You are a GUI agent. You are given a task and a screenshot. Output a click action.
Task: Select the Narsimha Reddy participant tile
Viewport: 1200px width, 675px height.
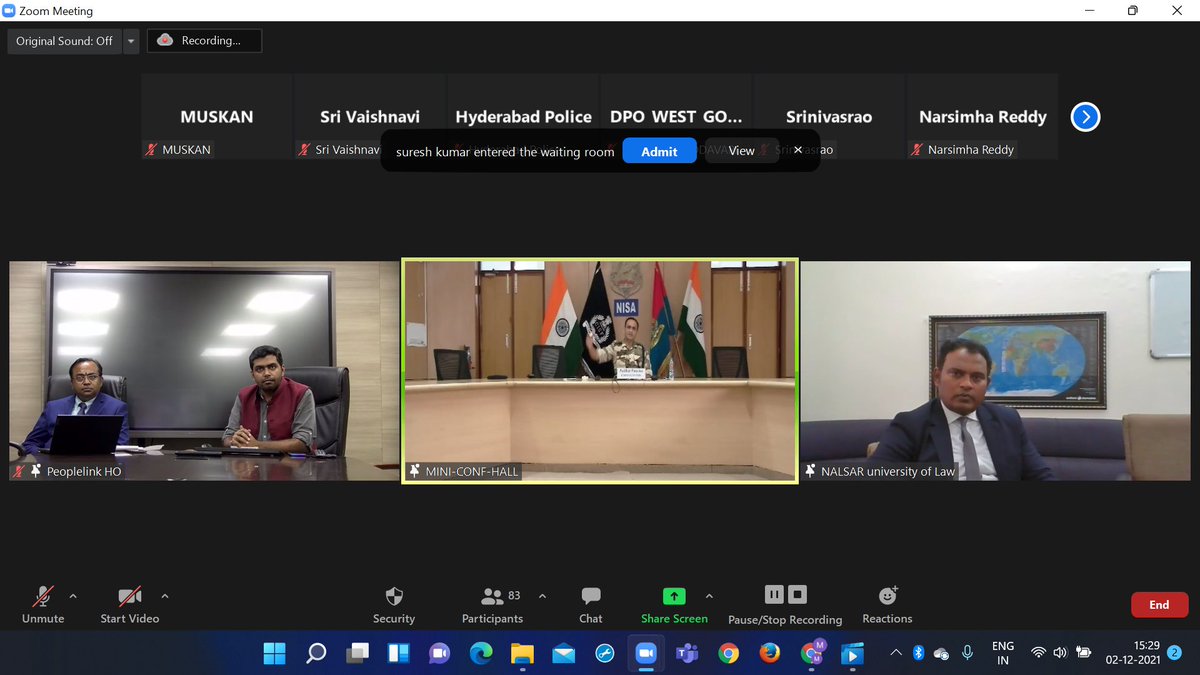[982, 117]
